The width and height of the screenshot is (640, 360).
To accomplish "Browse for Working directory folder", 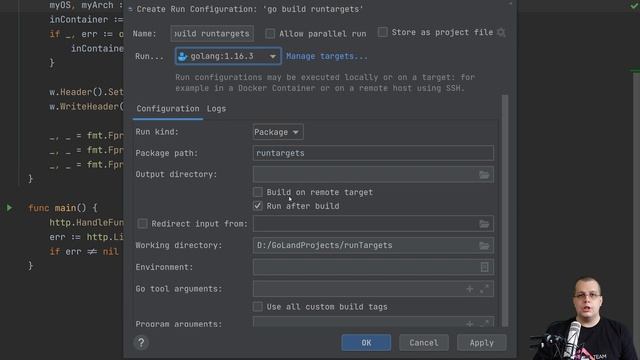I will (x=484, y=245).
